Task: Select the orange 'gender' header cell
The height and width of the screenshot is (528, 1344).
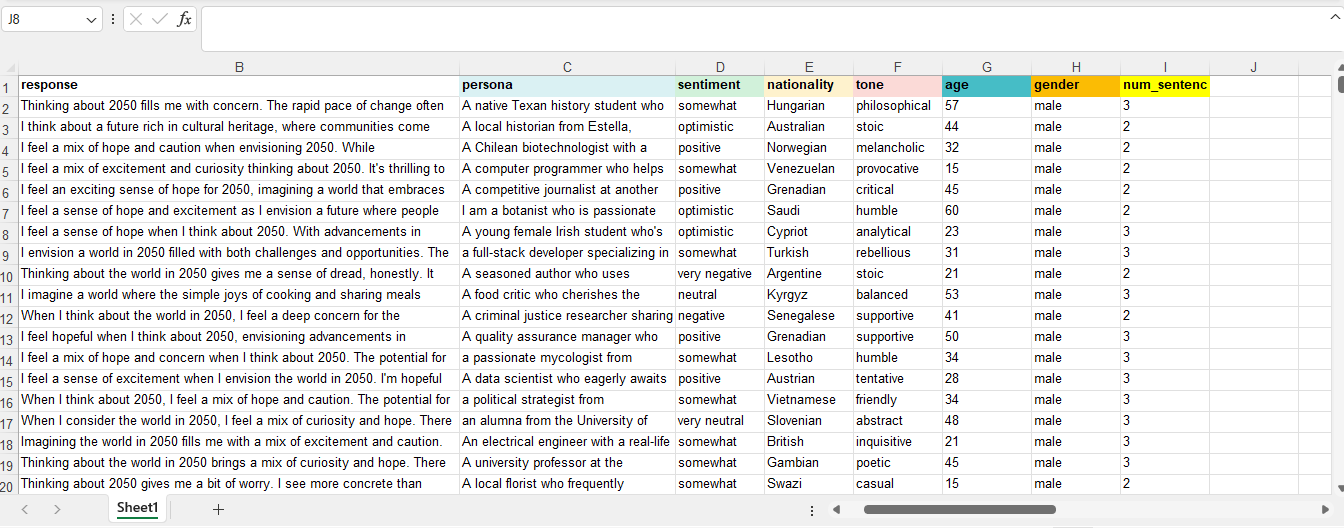Action: (1075, 86)
